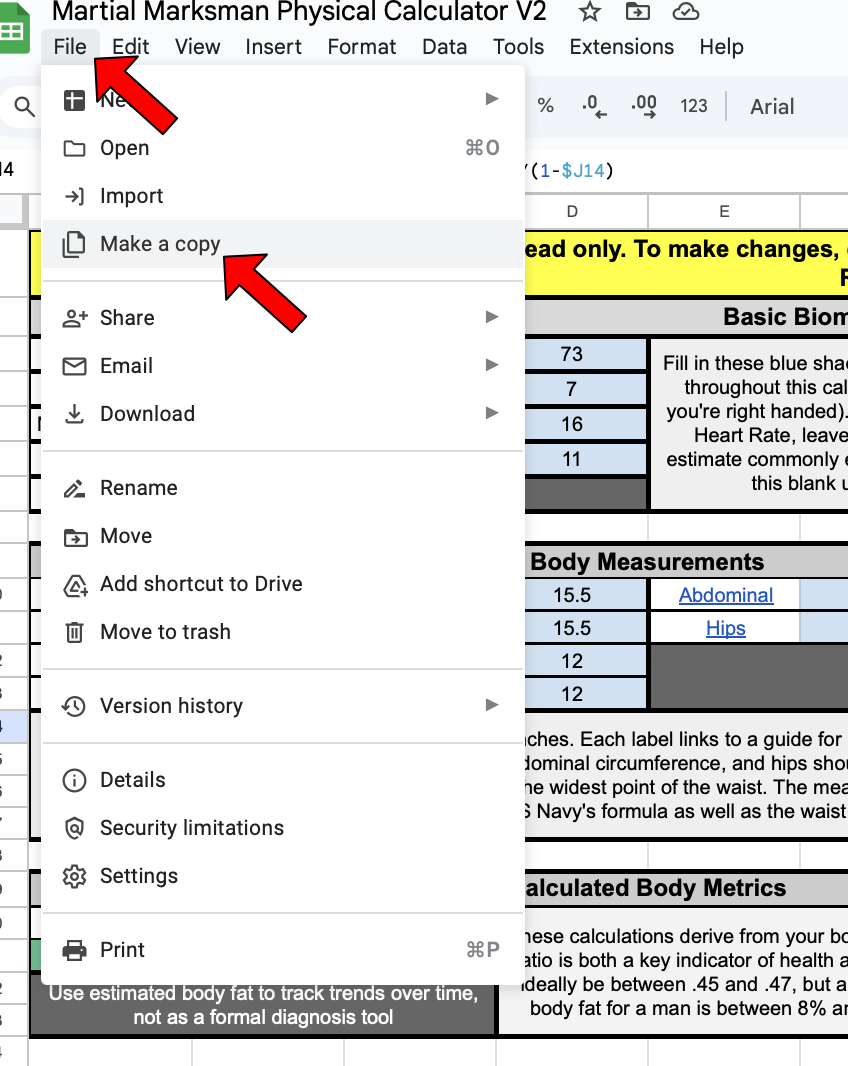This screenshot has height=1066, width=848.
Task: Star this spreadsheet as a favorite
Action: [x=589, y=13]
